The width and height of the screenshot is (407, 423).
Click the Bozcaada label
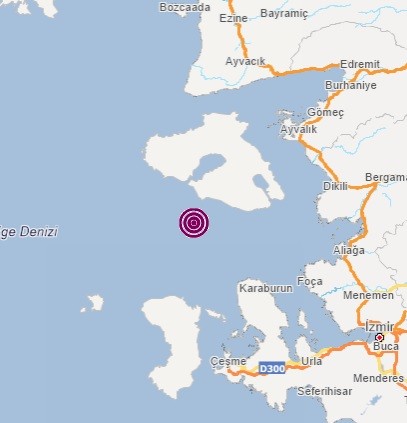[x=185, y=7]
